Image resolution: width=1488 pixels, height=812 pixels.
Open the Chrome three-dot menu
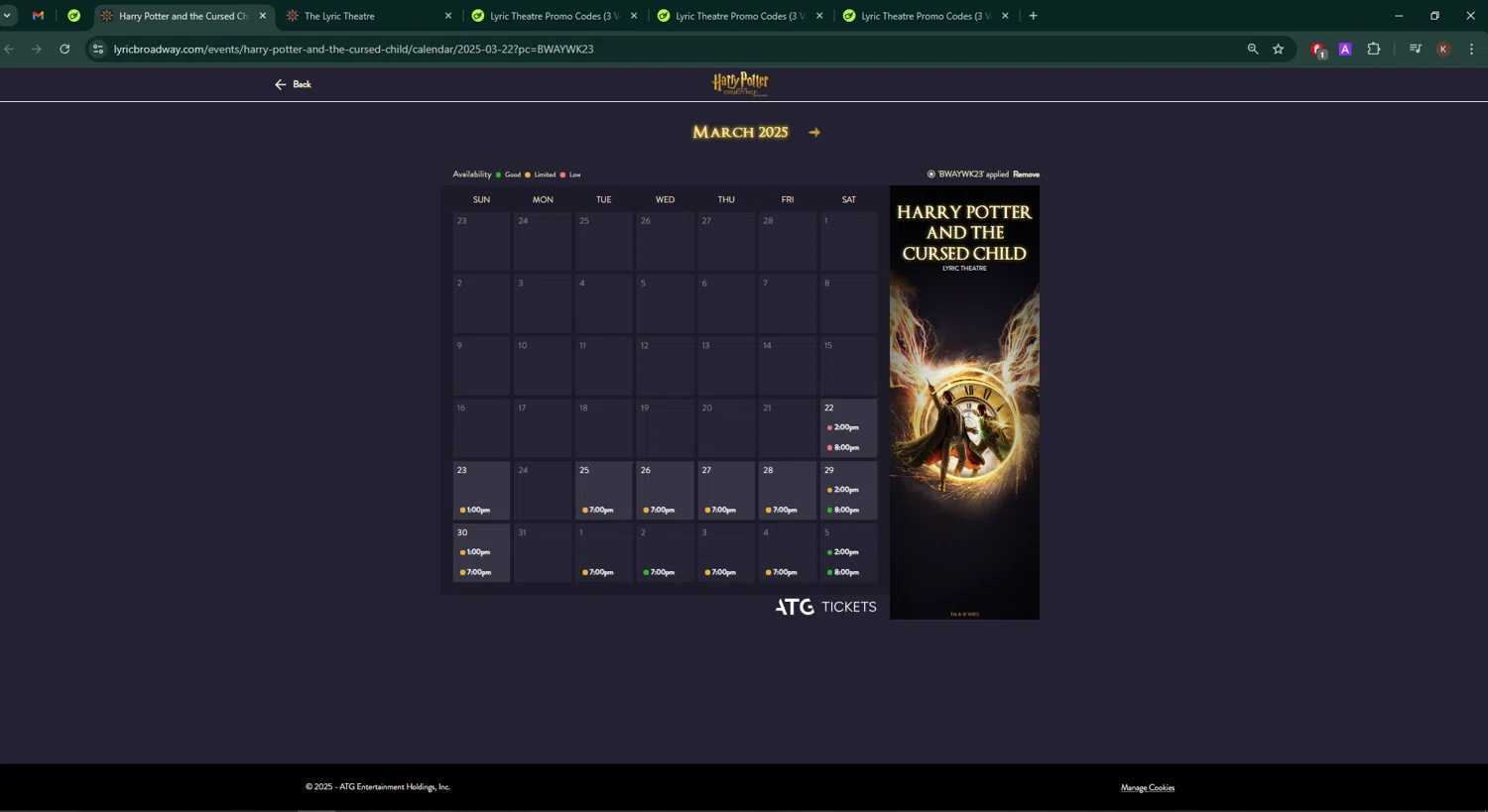[x=1471, y=49]
